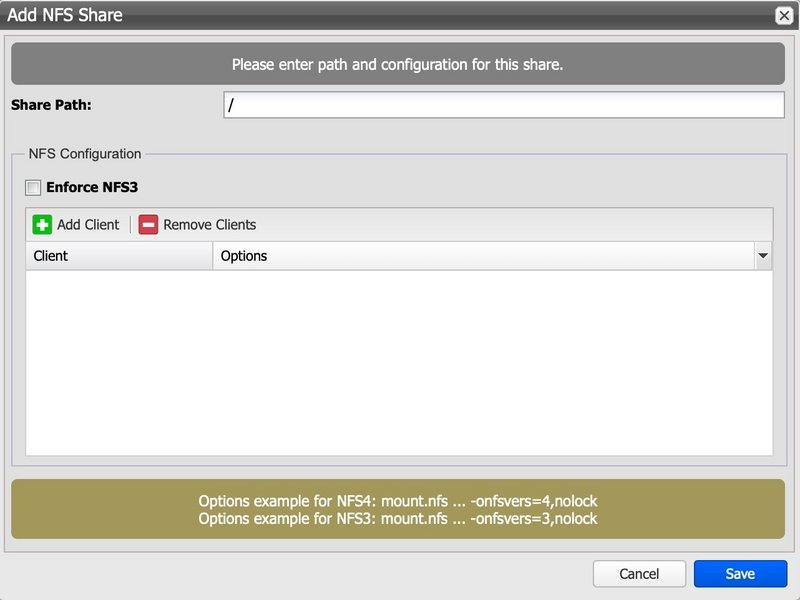Focus the Share Path input field
The width and height of the screenshot is (800, 600).
point(504,105)
